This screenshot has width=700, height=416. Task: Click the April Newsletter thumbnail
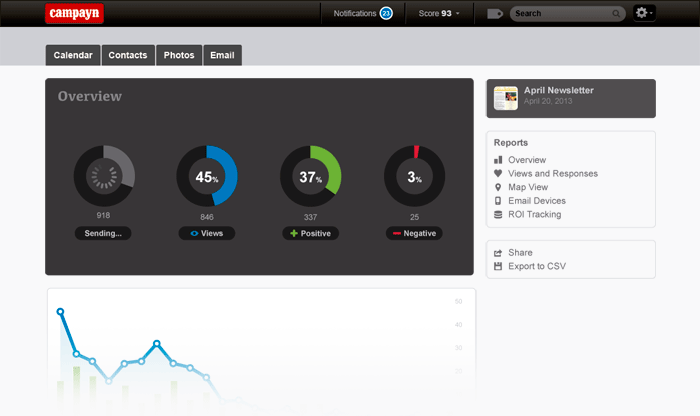click(506, 98)
